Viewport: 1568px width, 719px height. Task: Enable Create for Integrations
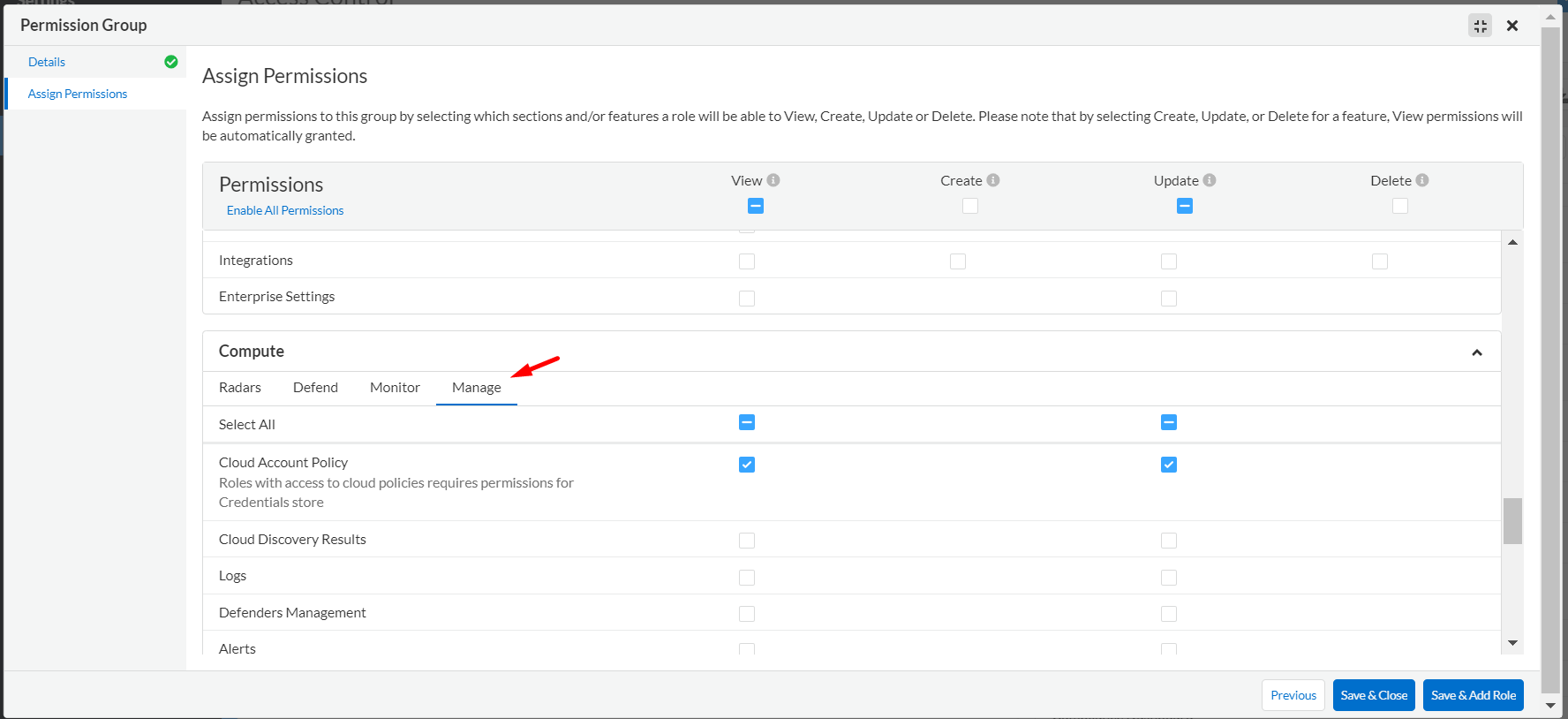(958, 261)
